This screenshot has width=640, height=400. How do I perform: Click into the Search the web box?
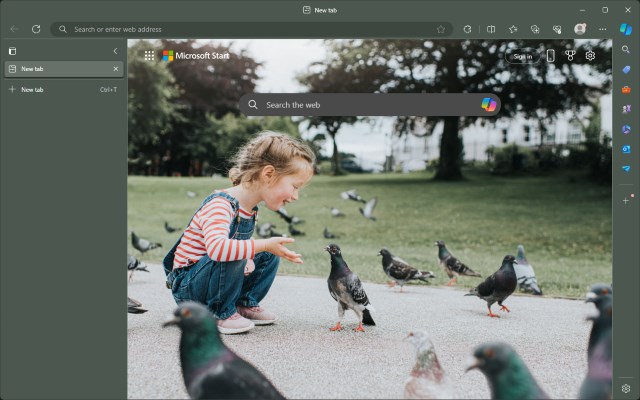pyautogui.click(x=369, y=105)
